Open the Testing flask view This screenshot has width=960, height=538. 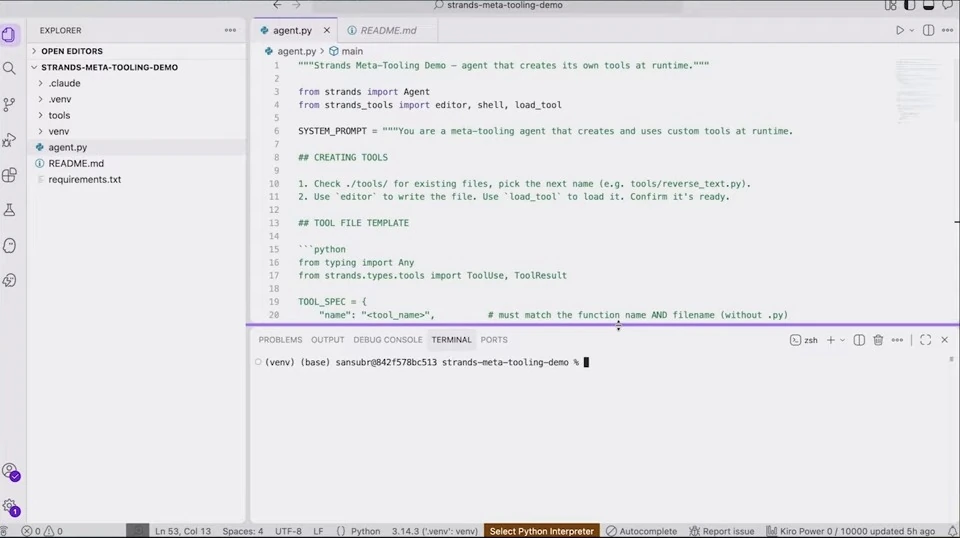click(x=9, y=211)
